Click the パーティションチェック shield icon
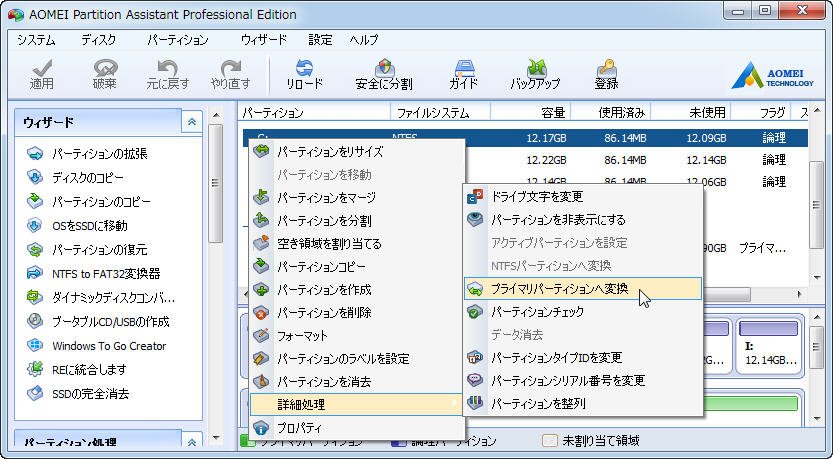This screenshot has height=459, width=833. tap(475, 311)
